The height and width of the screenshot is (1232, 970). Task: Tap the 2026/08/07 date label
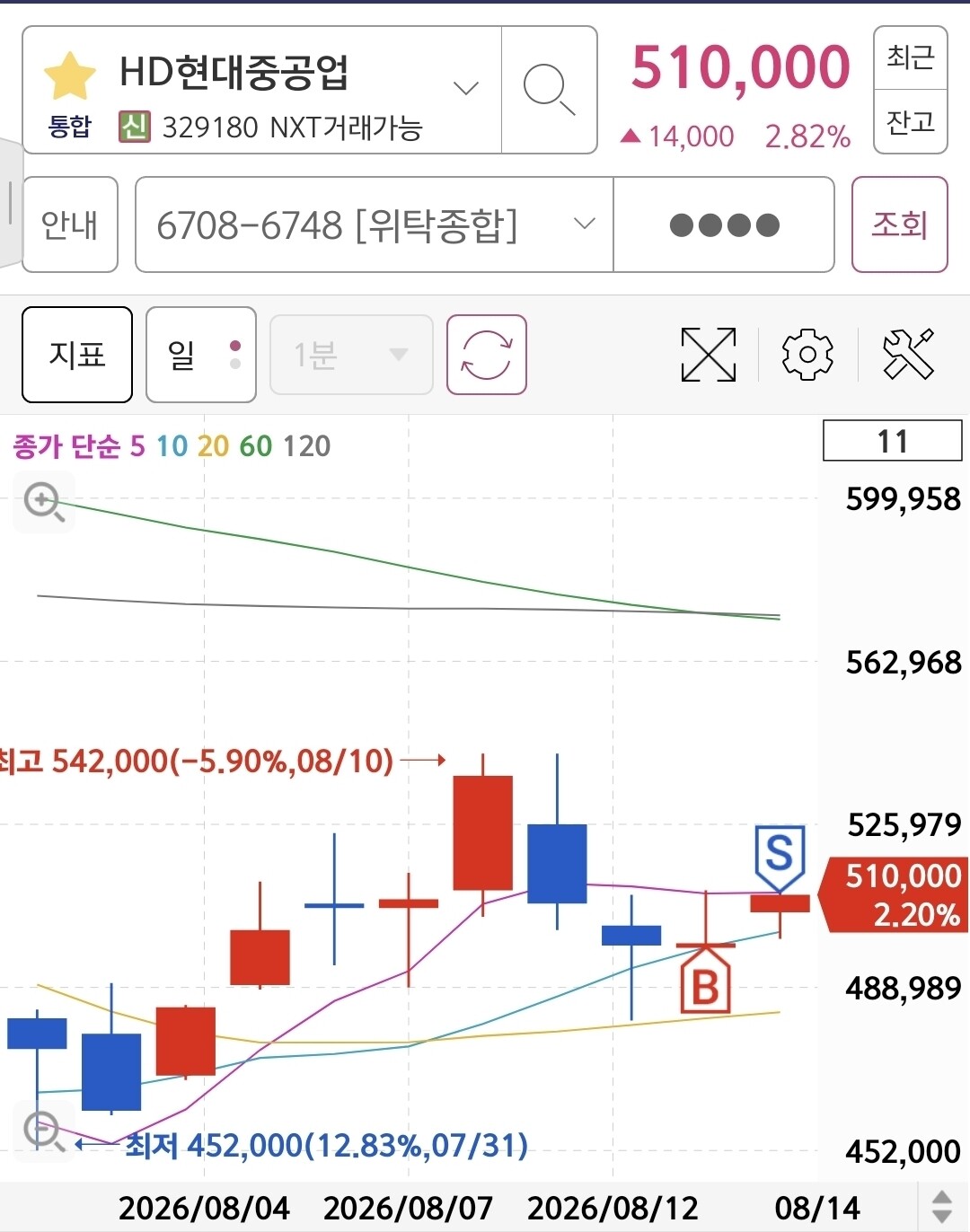coord(408,1208)
